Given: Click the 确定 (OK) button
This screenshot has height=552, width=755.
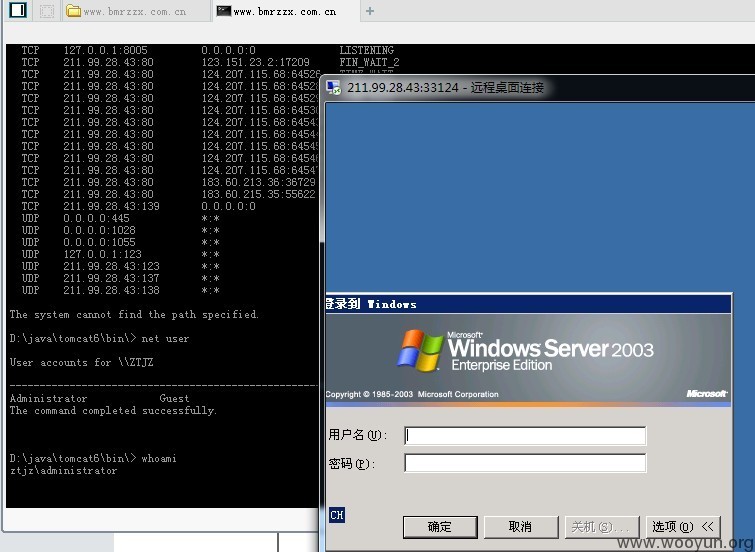Looking at the screenshot, I should [x=440, y=527].
